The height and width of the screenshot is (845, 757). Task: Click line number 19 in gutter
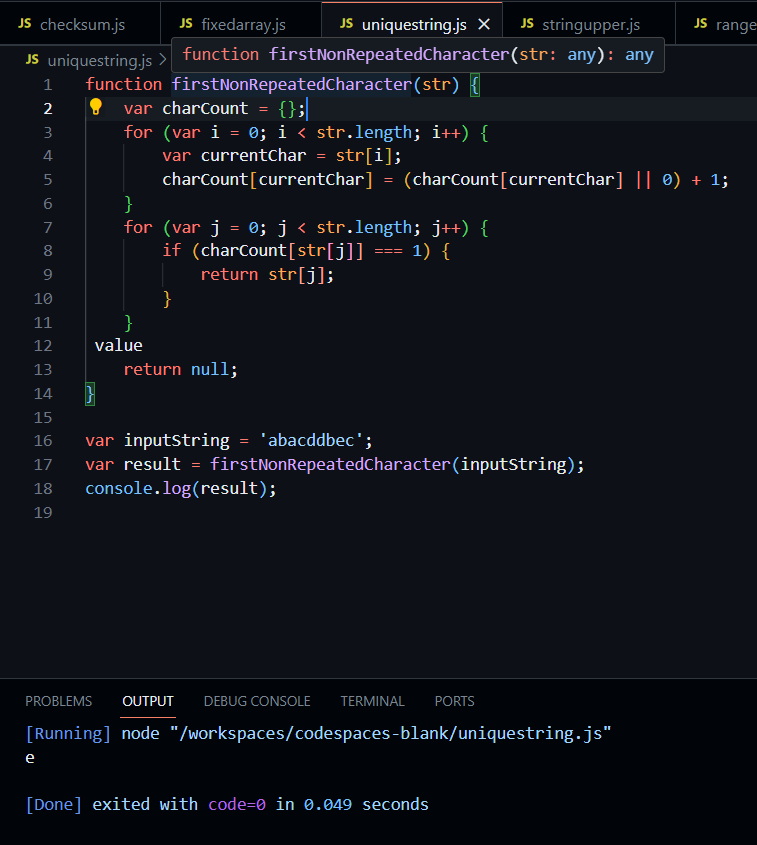tap(43, 512)
